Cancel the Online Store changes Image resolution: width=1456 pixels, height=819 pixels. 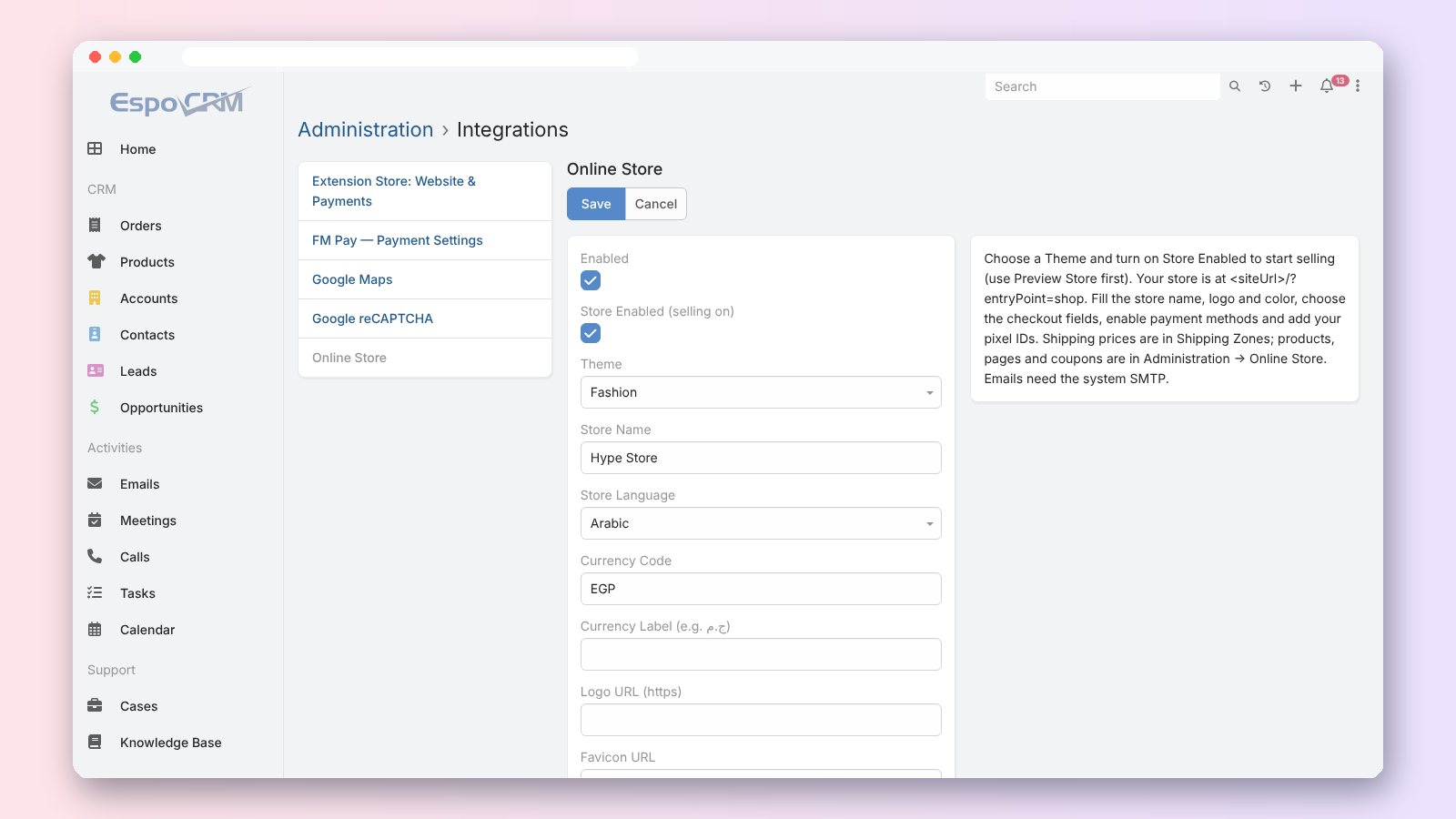click(656, 204)
